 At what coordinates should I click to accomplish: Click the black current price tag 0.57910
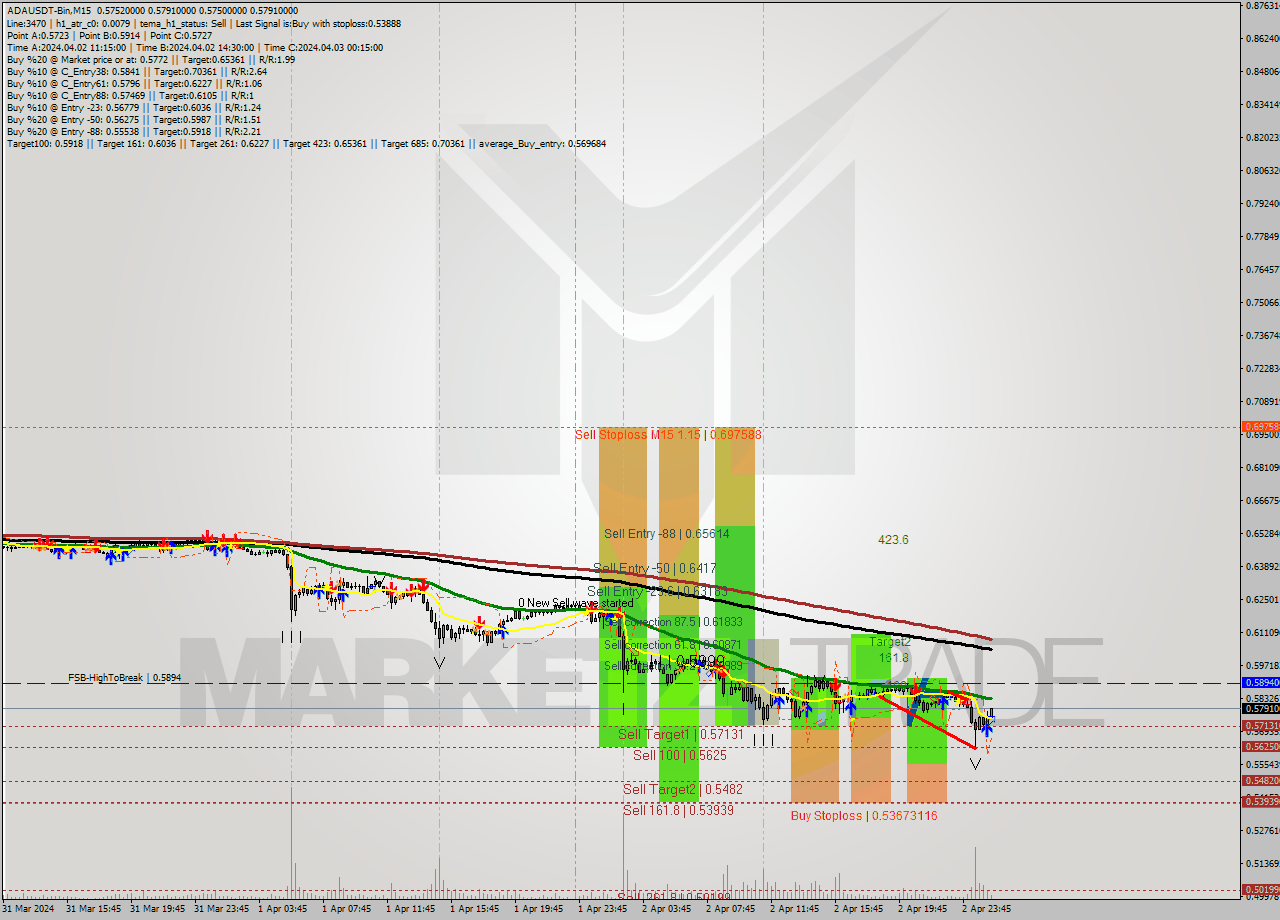click(x=1260, y=708)
